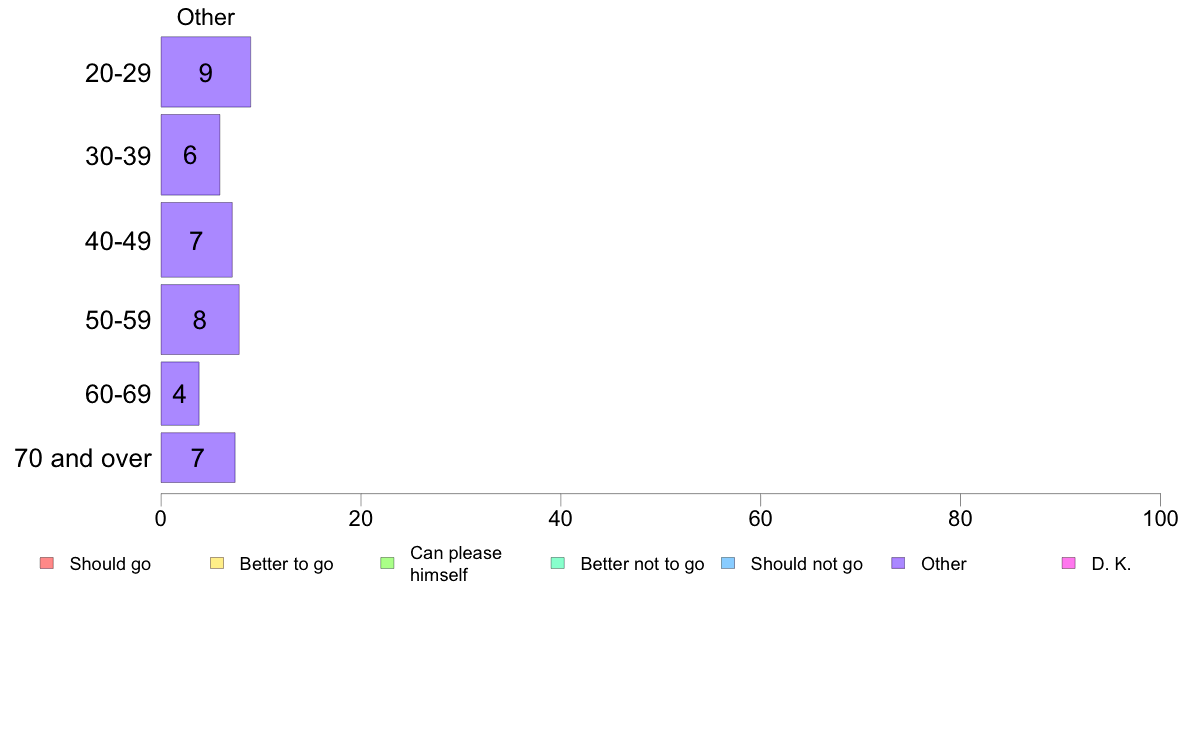Click the purple Other legend swatch

pos(898,563)
